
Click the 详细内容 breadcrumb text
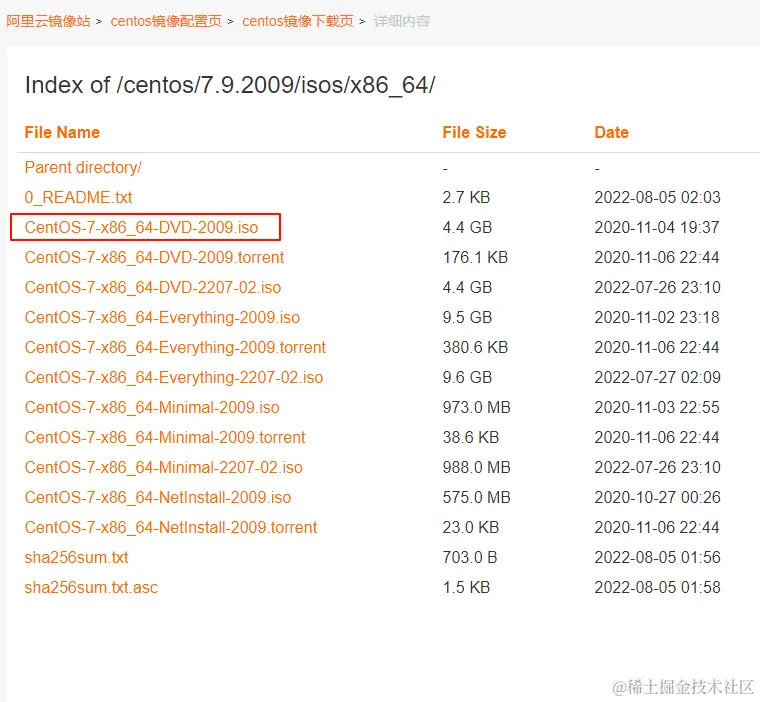402,21
